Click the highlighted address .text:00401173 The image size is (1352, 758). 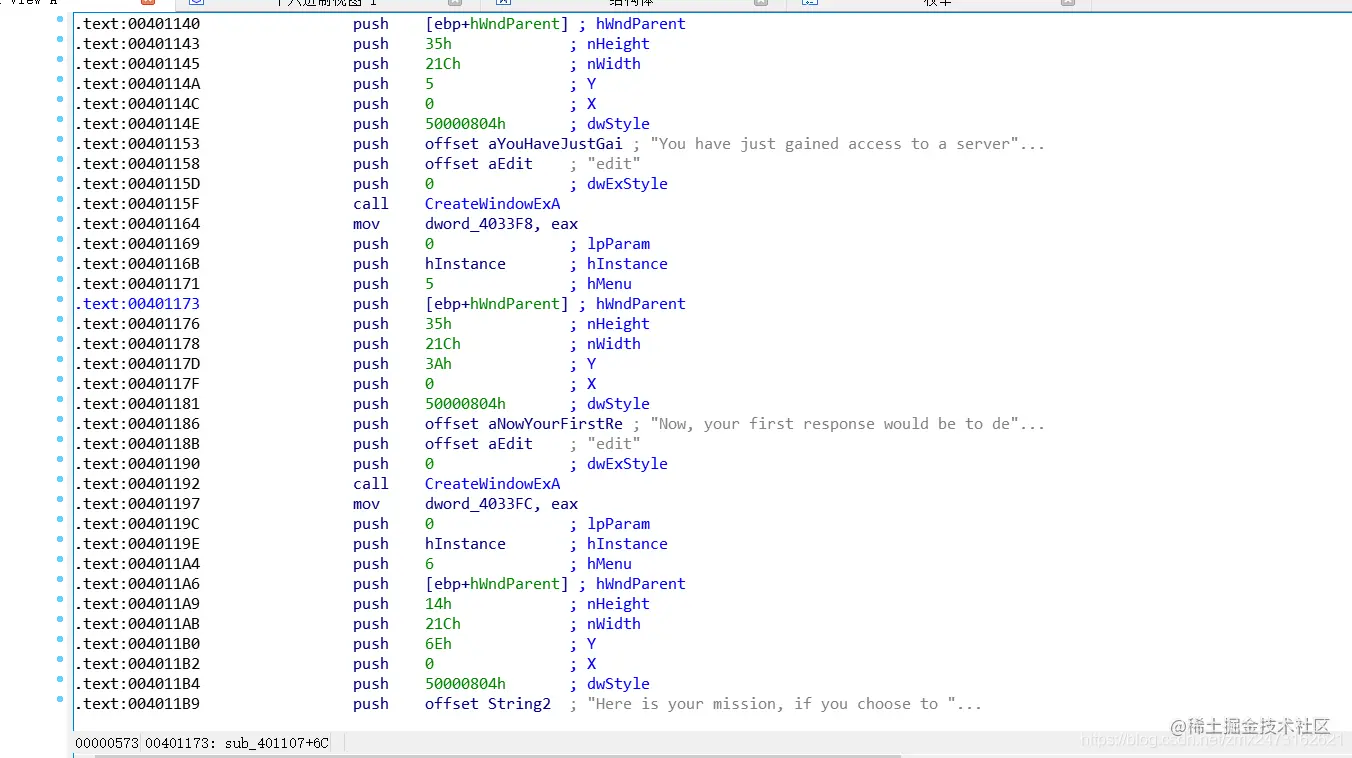click(137, 304)
